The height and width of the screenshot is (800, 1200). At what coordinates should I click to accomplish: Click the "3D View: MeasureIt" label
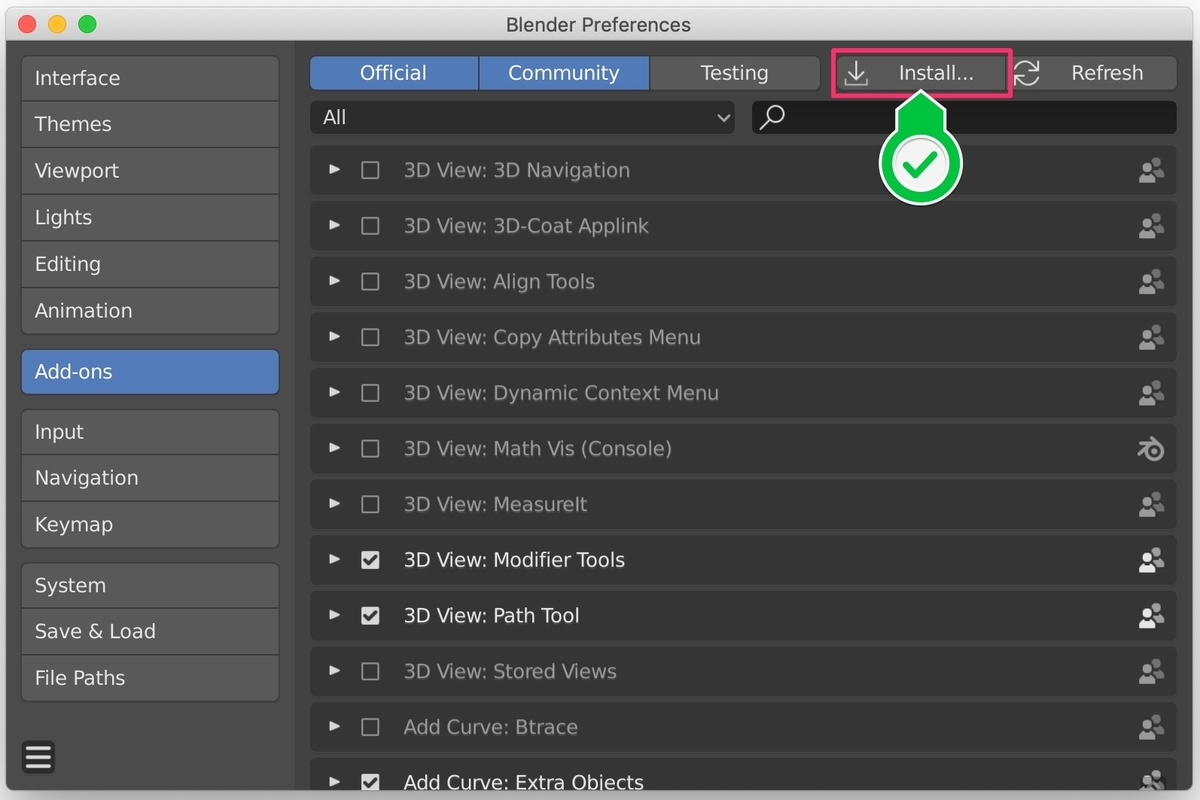click(x=495, y=504)
